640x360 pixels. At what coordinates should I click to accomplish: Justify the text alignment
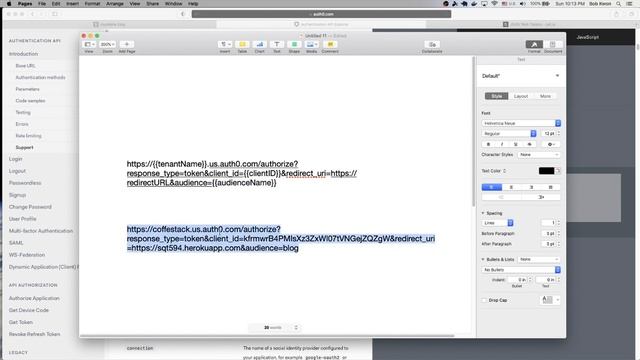pos(550,187)
